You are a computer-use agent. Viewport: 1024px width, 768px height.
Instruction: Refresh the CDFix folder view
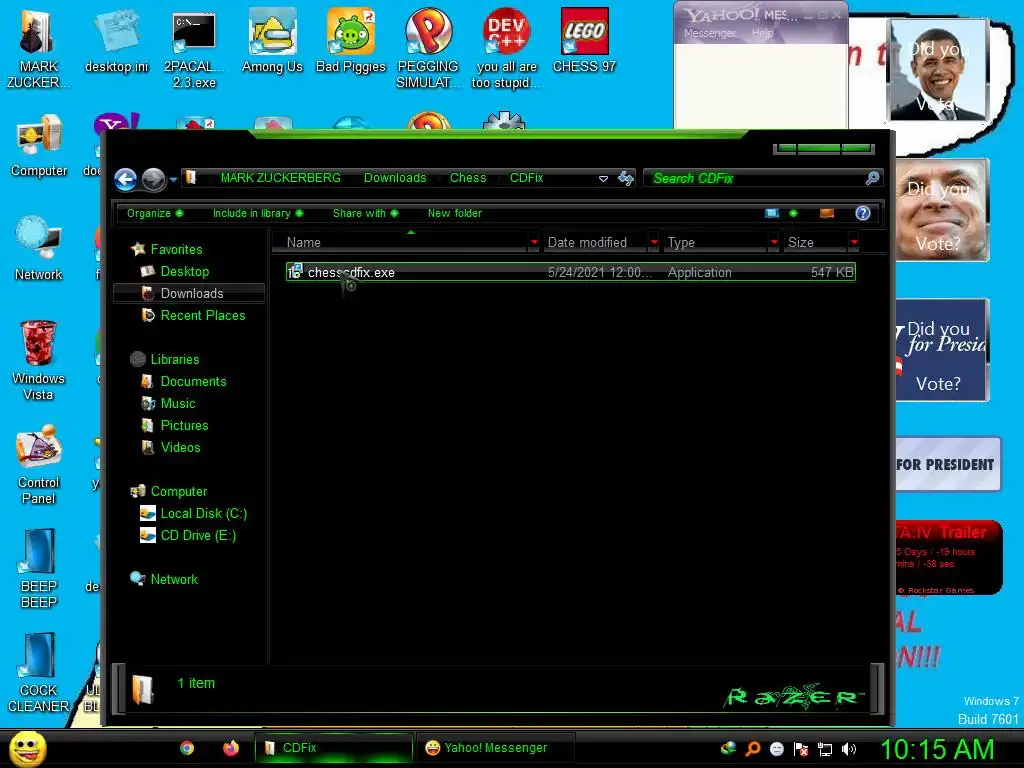coord(626,178)
